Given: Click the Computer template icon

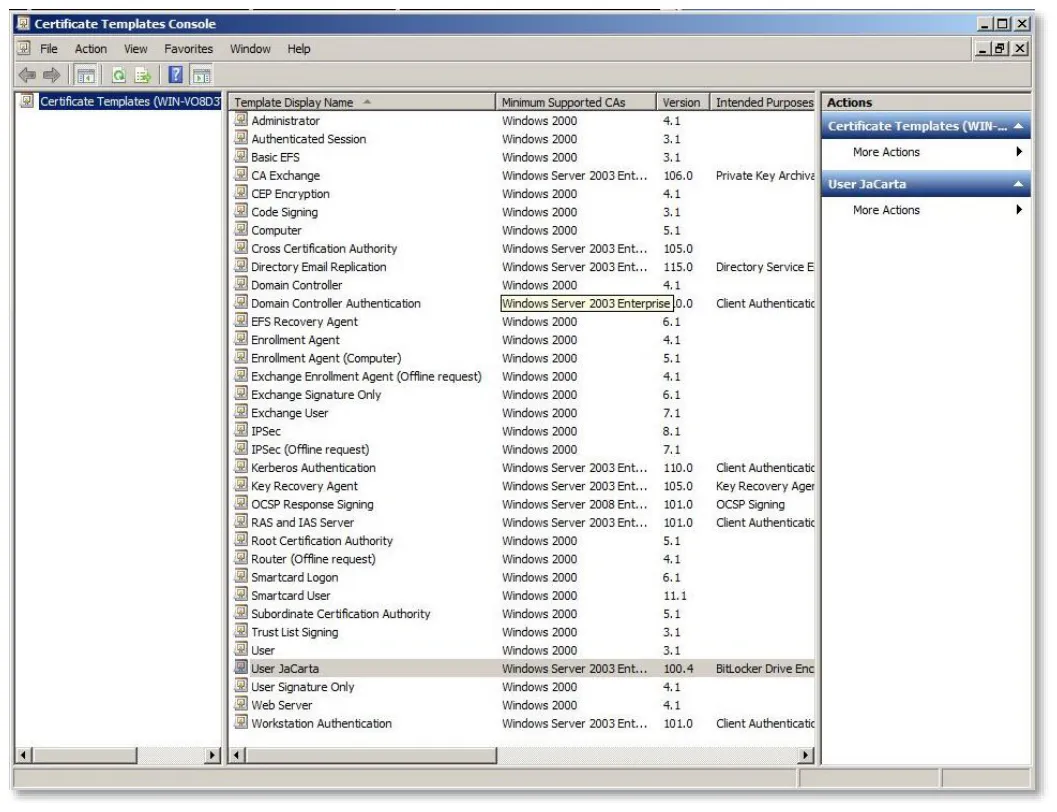Looking at the screenshot, I should (x=241, y=228).
